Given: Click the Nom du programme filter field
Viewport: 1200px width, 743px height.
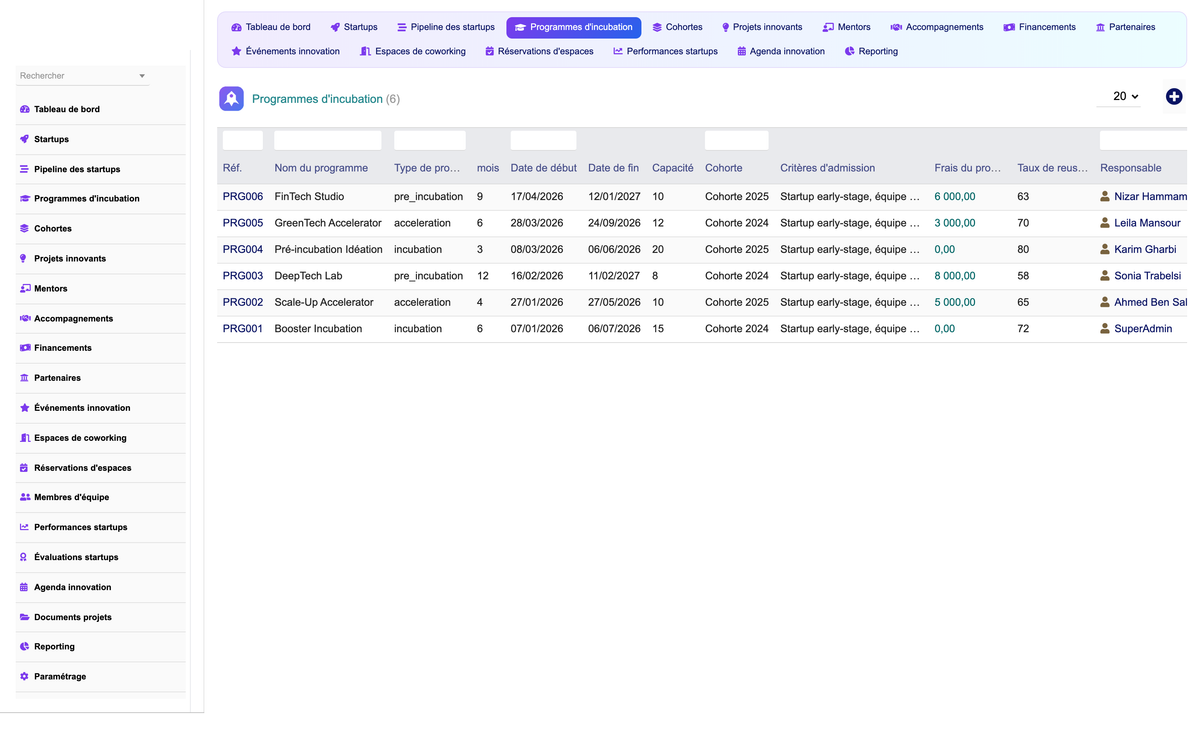Looking at the screenshot, I should tap(328, 140).
